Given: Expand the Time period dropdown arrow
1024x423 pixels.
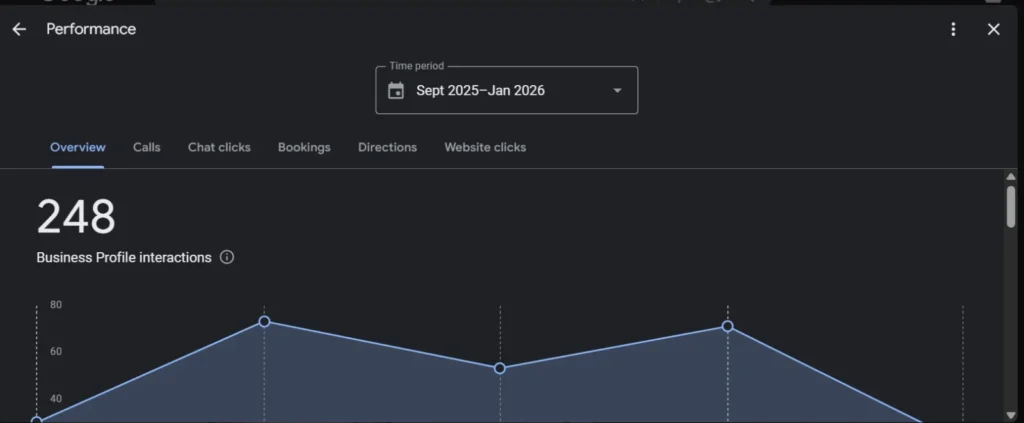Looking at the screenshot, I should 617,91.
